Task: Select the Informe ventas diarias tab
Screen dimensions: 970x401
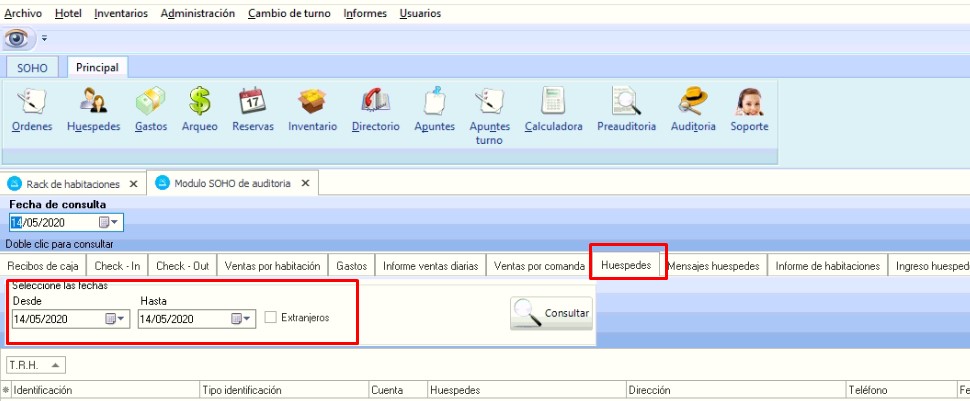Action: click(431, 266)
